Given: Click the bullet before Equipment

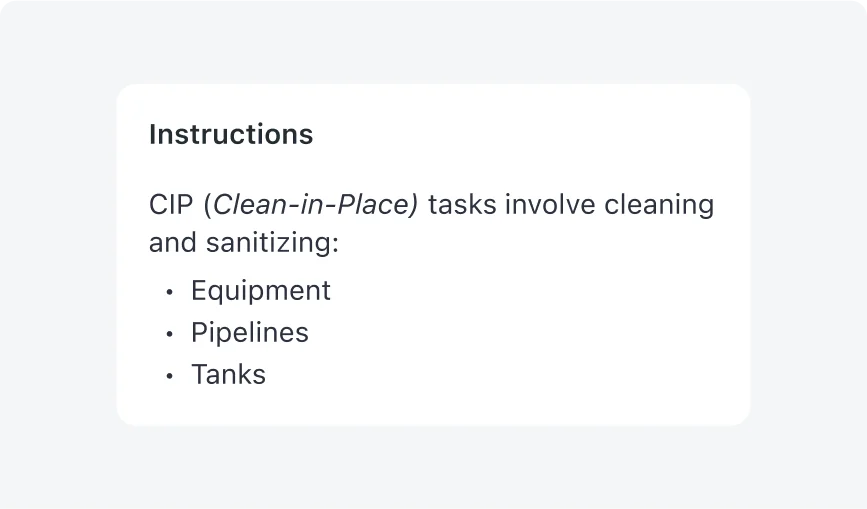Looking at the screenshot, I should (170, 292).
